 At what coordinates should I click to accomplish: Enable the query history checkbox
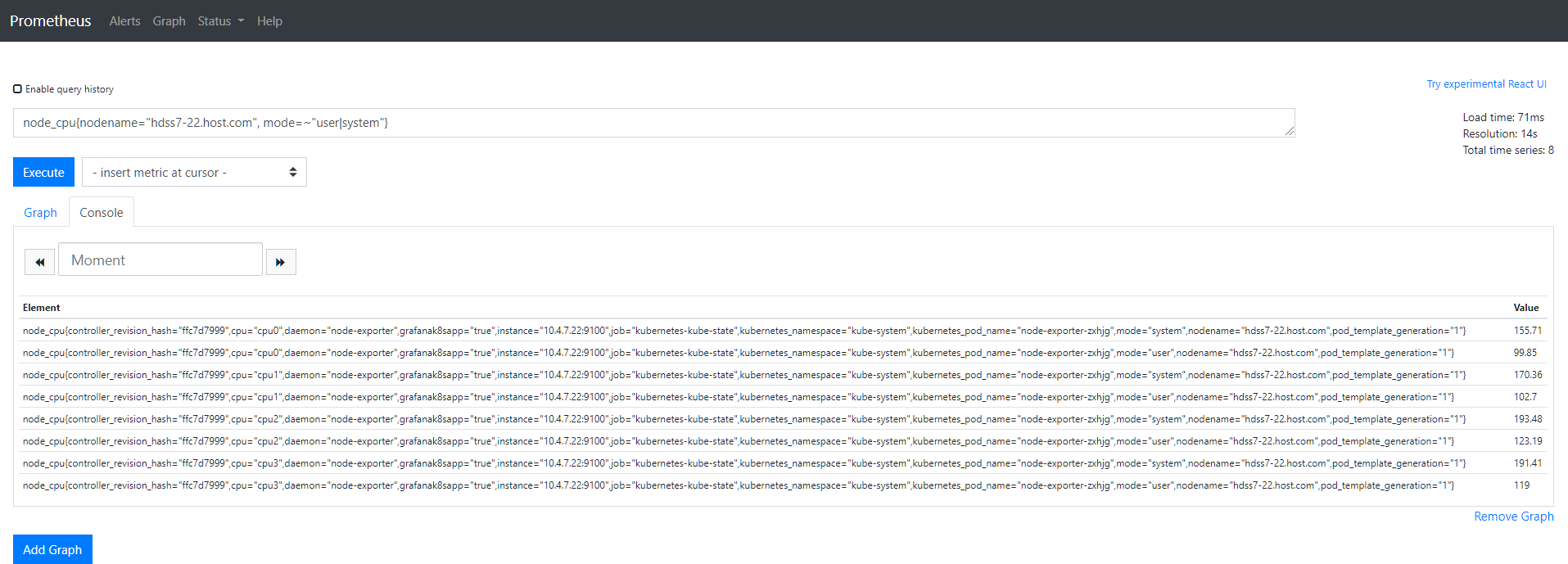pyautogui.click(x=17, y=89)
